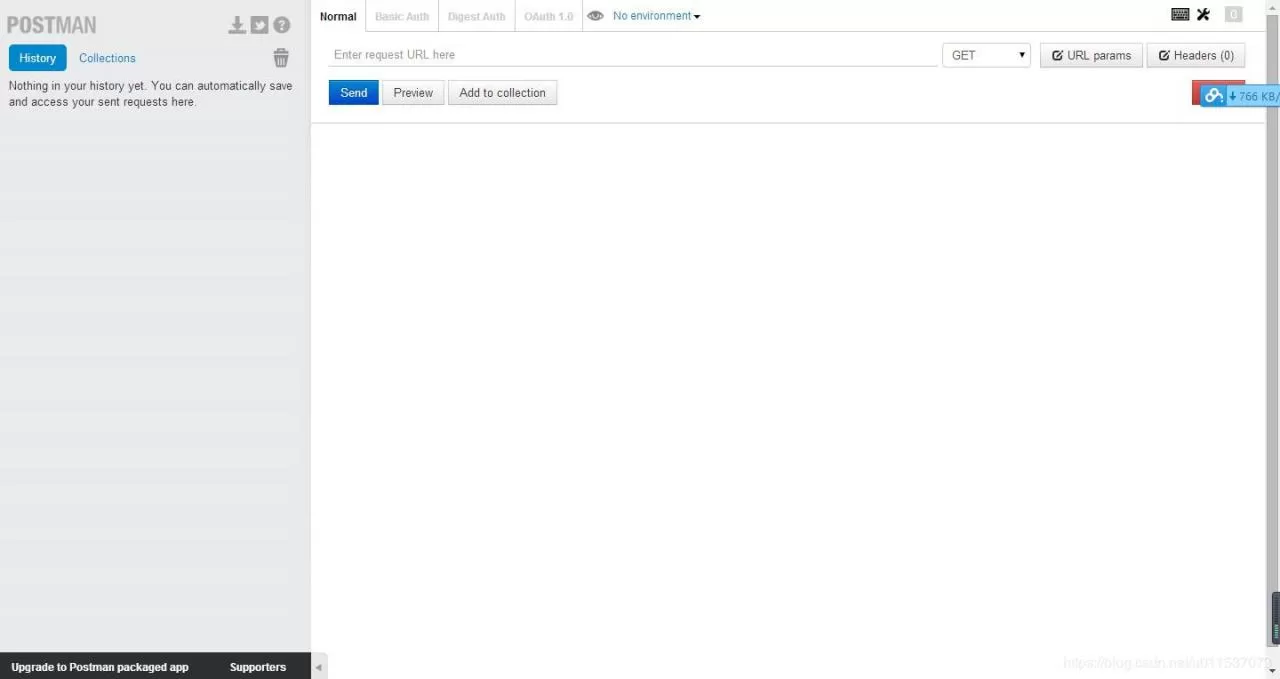Open the GET method dropdown
The image size is (1280, 679).
point(986,56)
